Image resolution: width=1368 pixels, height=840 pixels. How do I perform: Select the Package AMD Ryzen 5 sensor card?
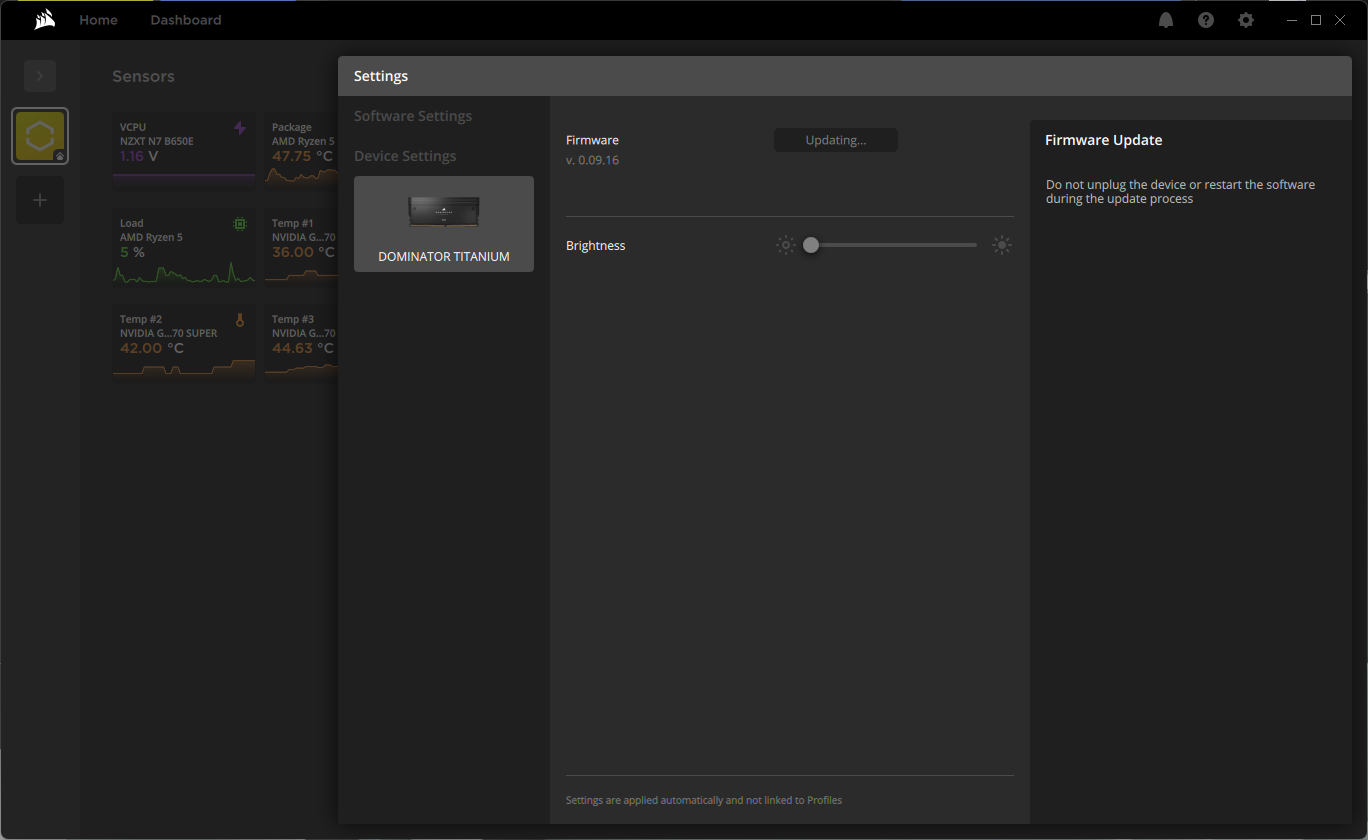[x=301, y=150]
